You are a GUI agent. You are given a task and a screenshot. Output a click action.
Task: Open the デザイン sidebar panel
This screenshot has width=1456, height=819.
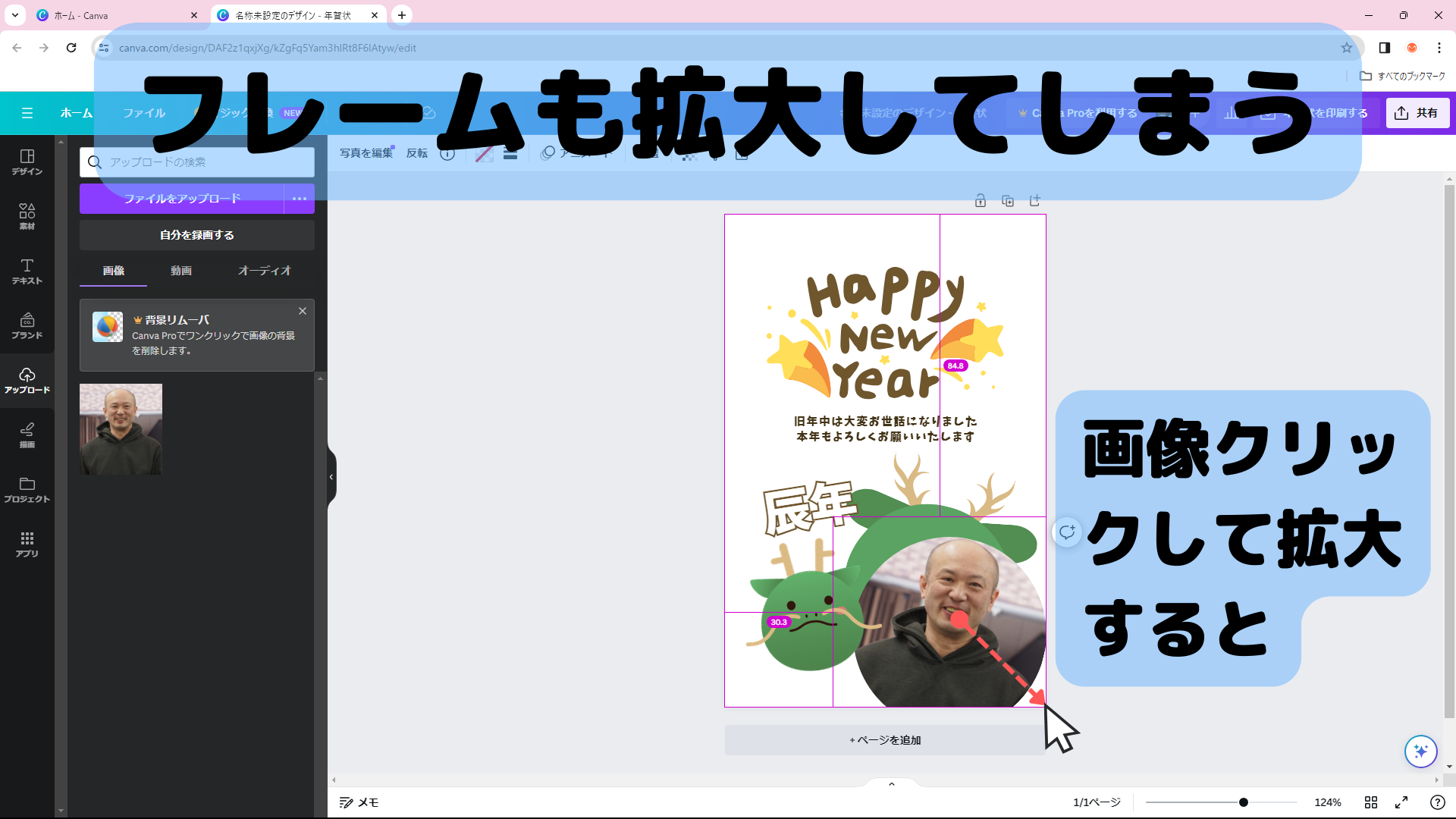[27, 162]
